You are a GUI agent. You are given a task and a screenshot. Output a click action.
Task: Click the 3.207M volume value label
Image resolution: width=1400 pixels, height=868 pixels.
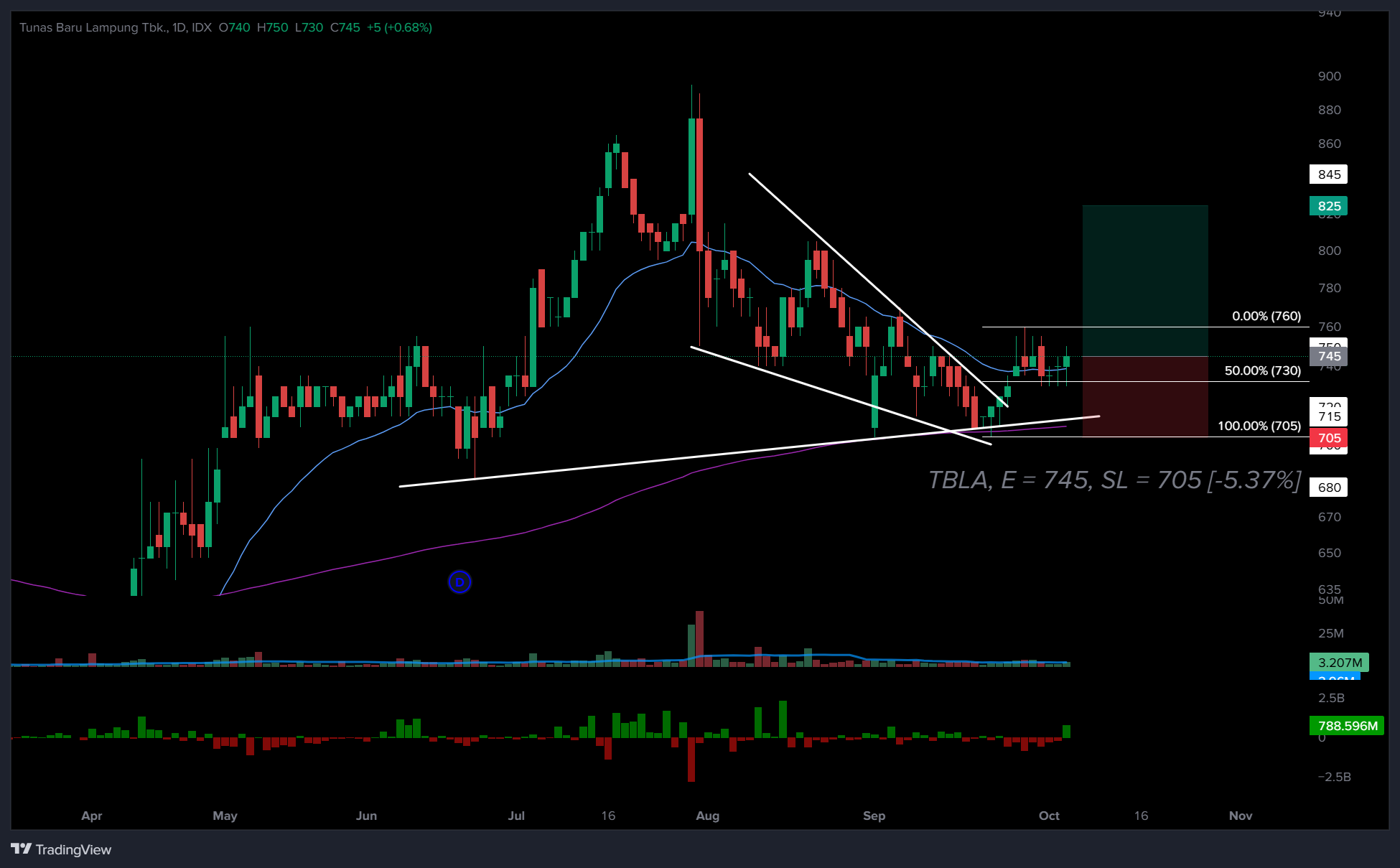tap(1340, 663)
